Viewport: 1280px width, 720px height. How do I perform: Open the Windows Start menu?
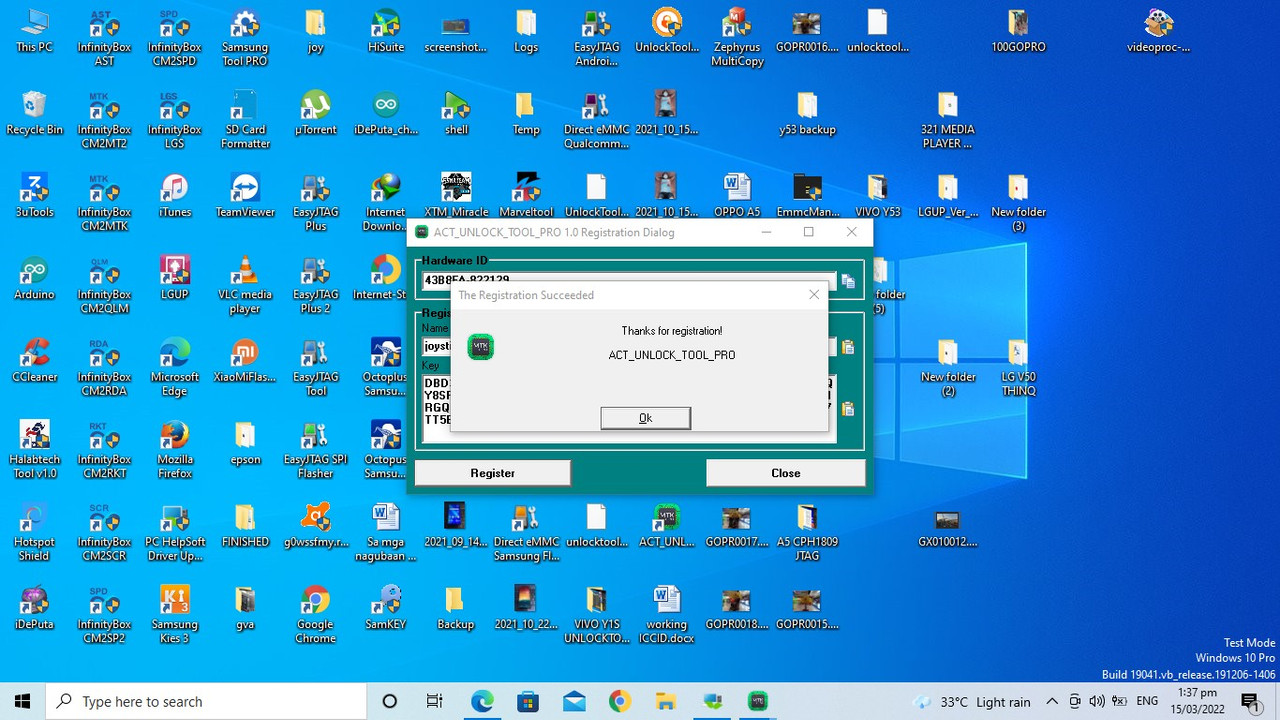coord(22,701)
